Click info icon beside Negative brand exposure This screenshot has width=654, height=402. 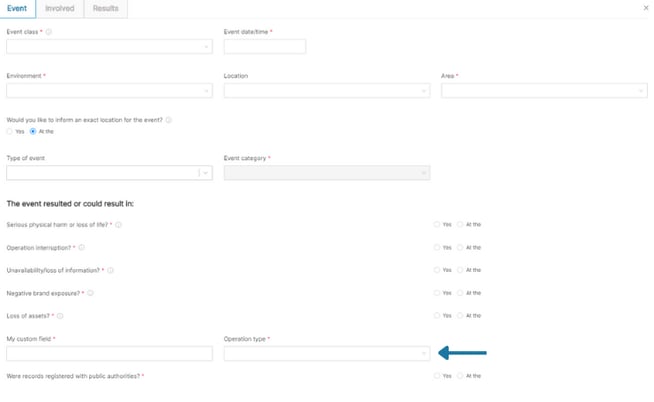tap(91, 293)
